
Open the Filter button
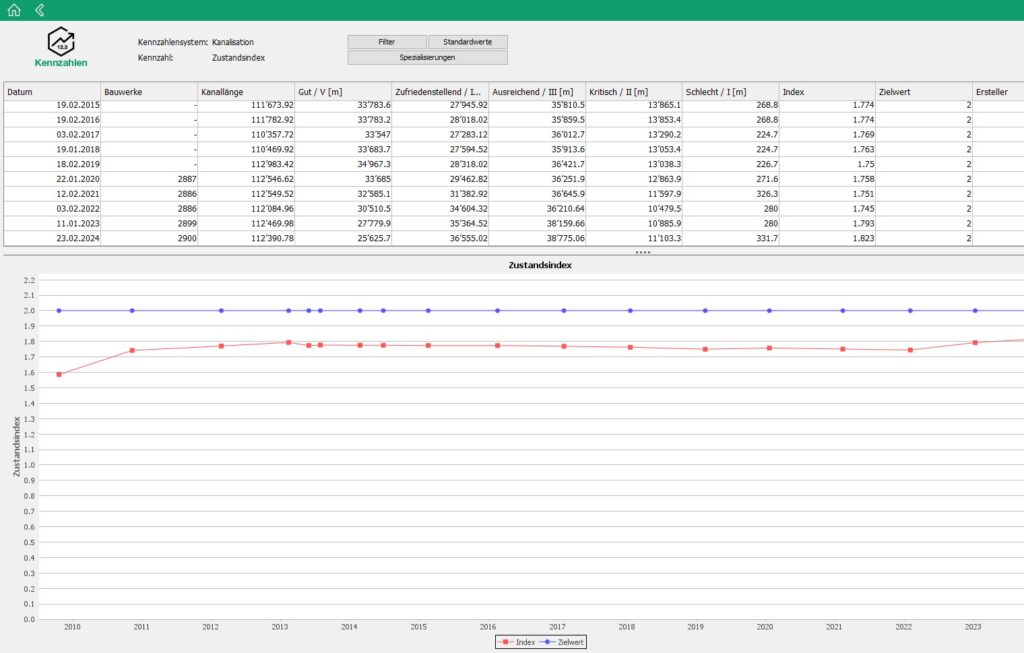tap(387, 42)
